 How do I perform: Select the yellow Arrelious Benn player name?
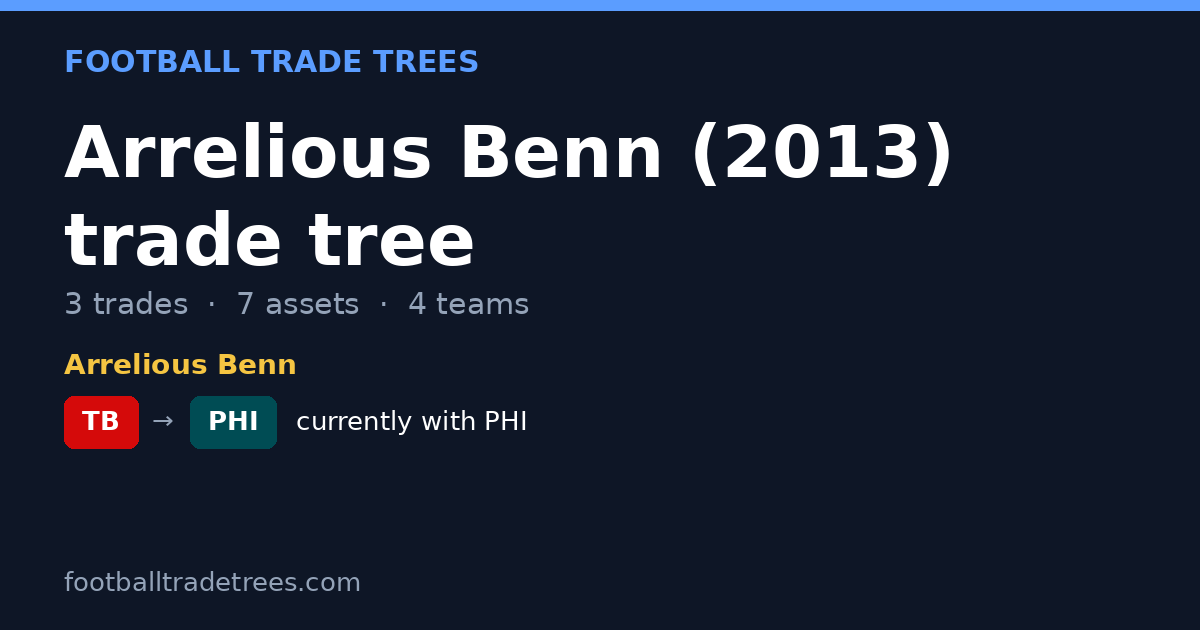(x=180, y=366)
